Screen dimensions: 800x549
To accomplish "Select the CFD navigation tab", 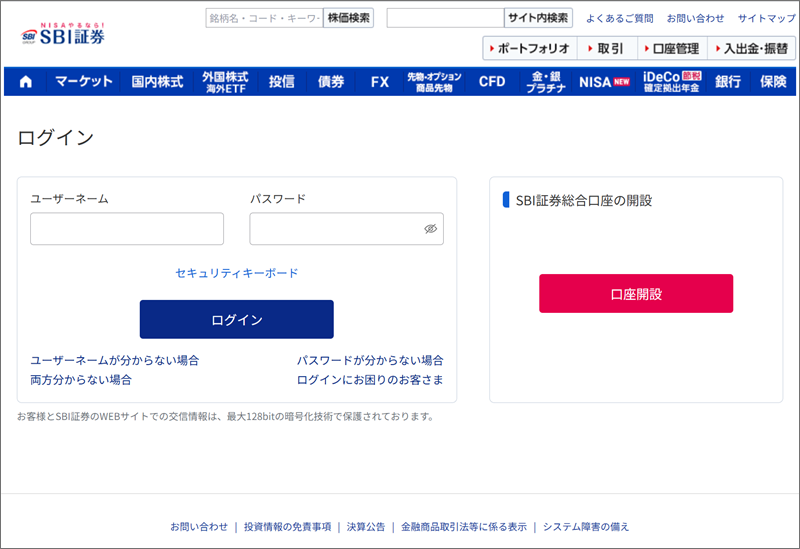I will point(492,82).
